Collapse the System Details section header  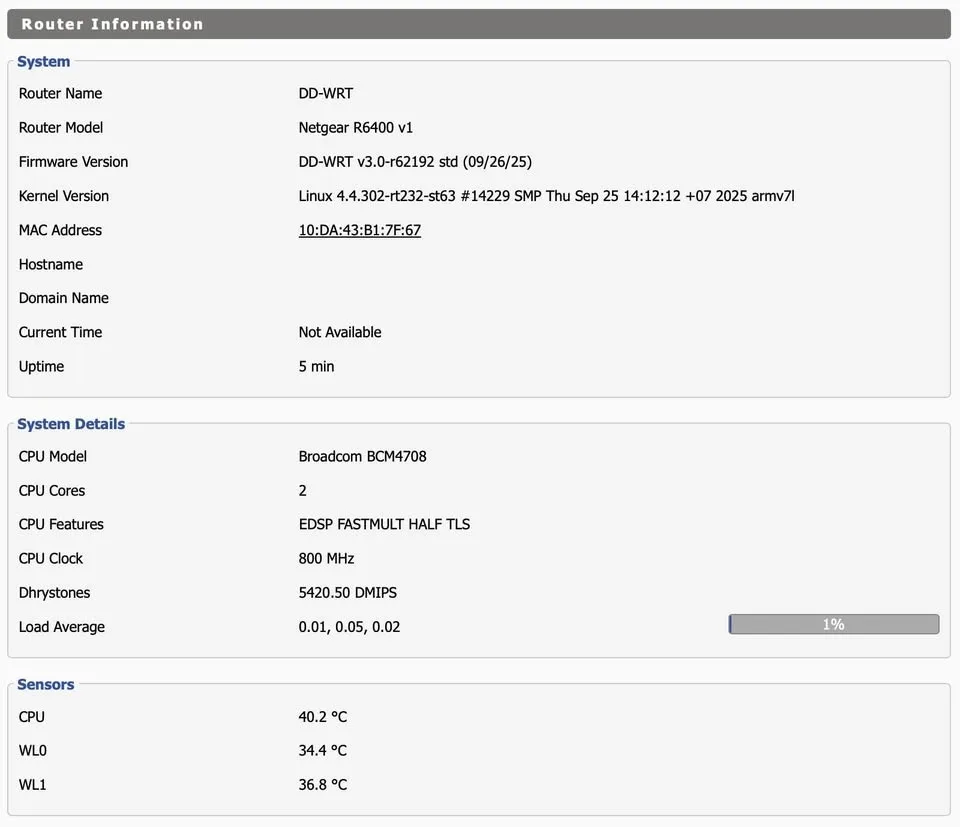click(70, 423)
